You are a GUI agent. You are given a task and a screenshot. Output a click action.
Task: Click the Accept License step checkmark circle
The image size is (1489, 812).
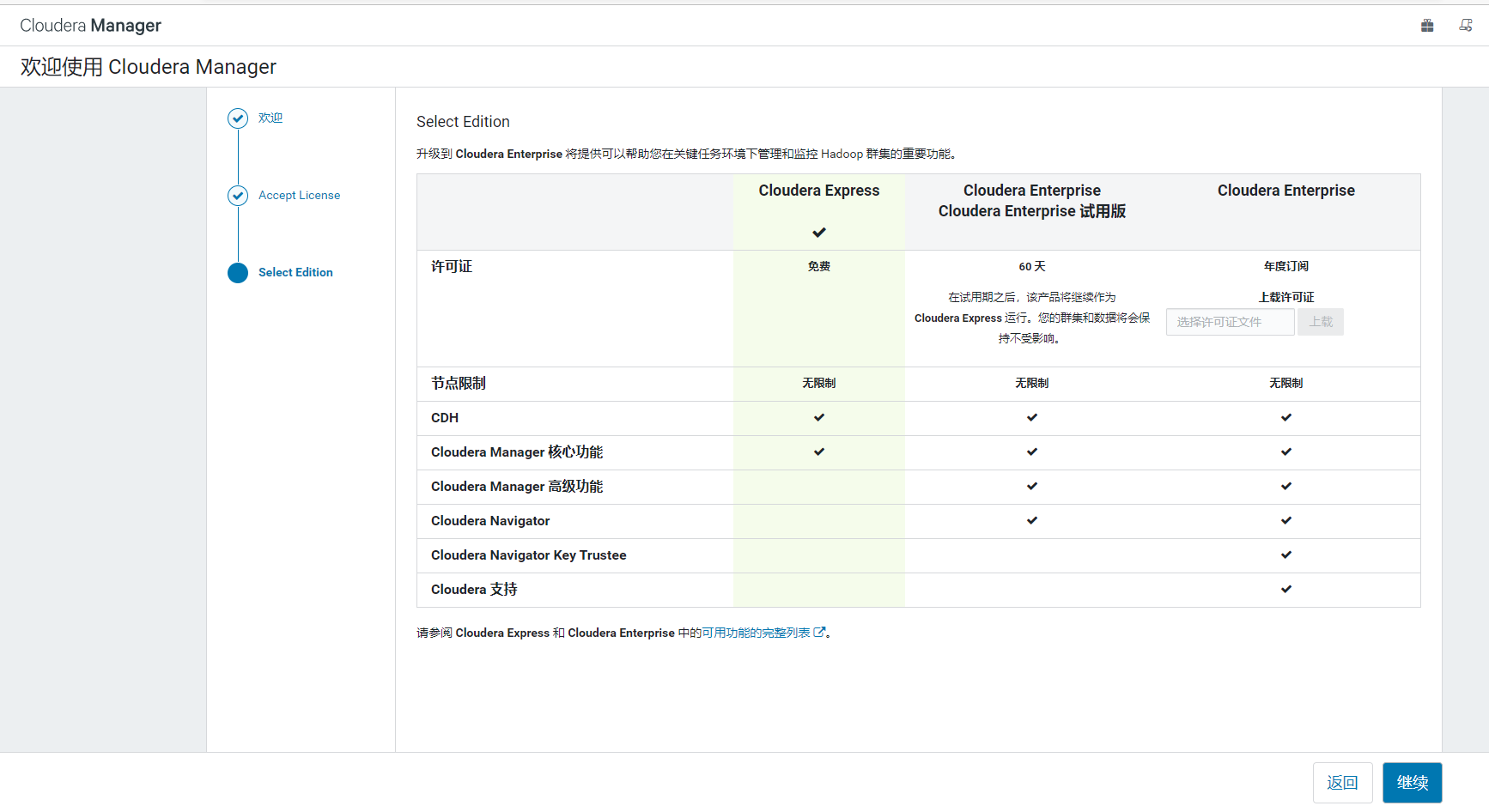point(238,196)
